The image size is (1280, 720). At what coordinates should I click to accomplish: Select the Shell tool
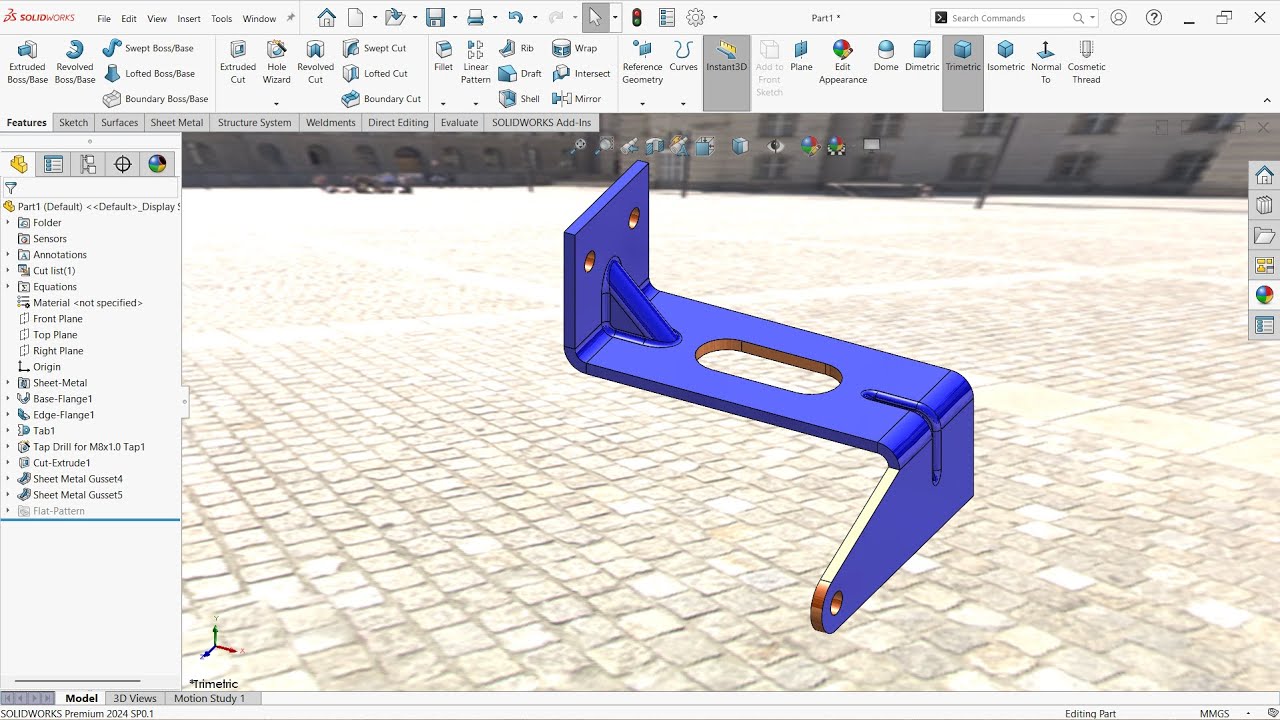pyautogui.click(x=519, y=99)
